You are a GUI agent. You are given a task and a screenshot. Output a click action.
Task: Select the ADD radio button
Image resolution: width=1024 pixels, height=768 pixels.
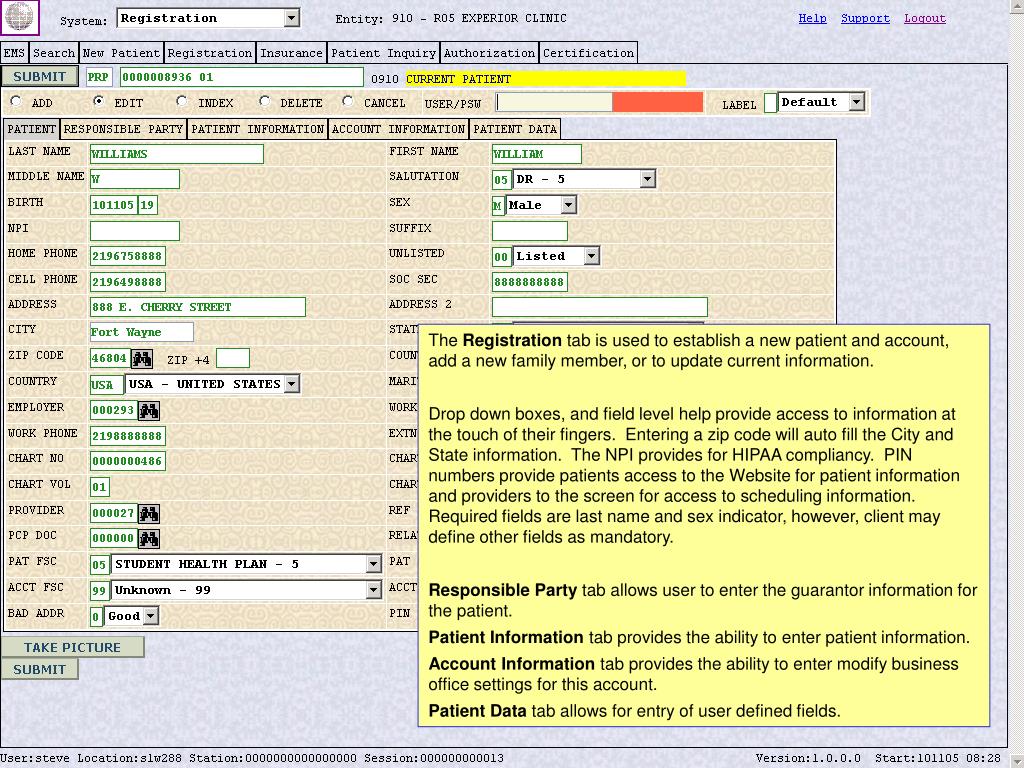tap(16, 101)
